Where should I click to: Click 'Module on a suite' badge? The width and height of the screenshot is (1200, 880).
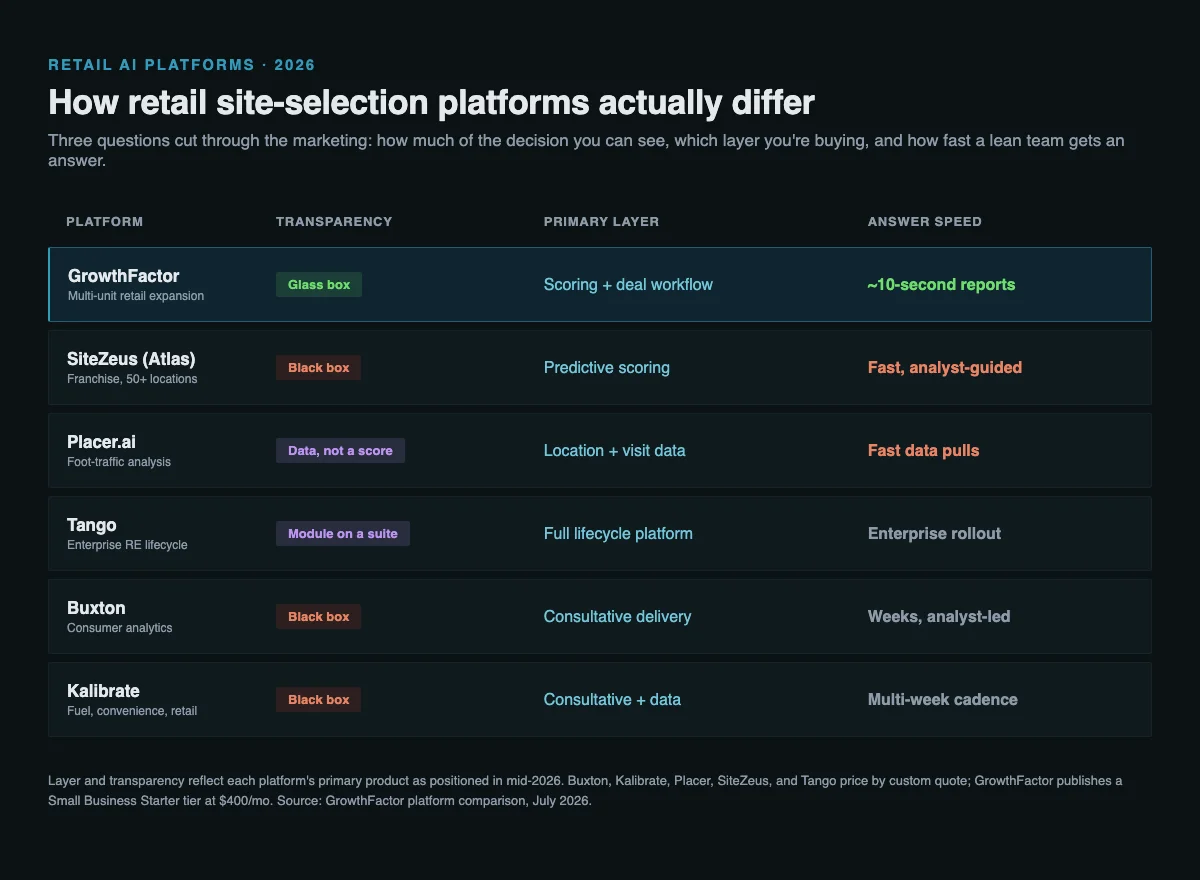pyautogui.click(x=343, y=534)
